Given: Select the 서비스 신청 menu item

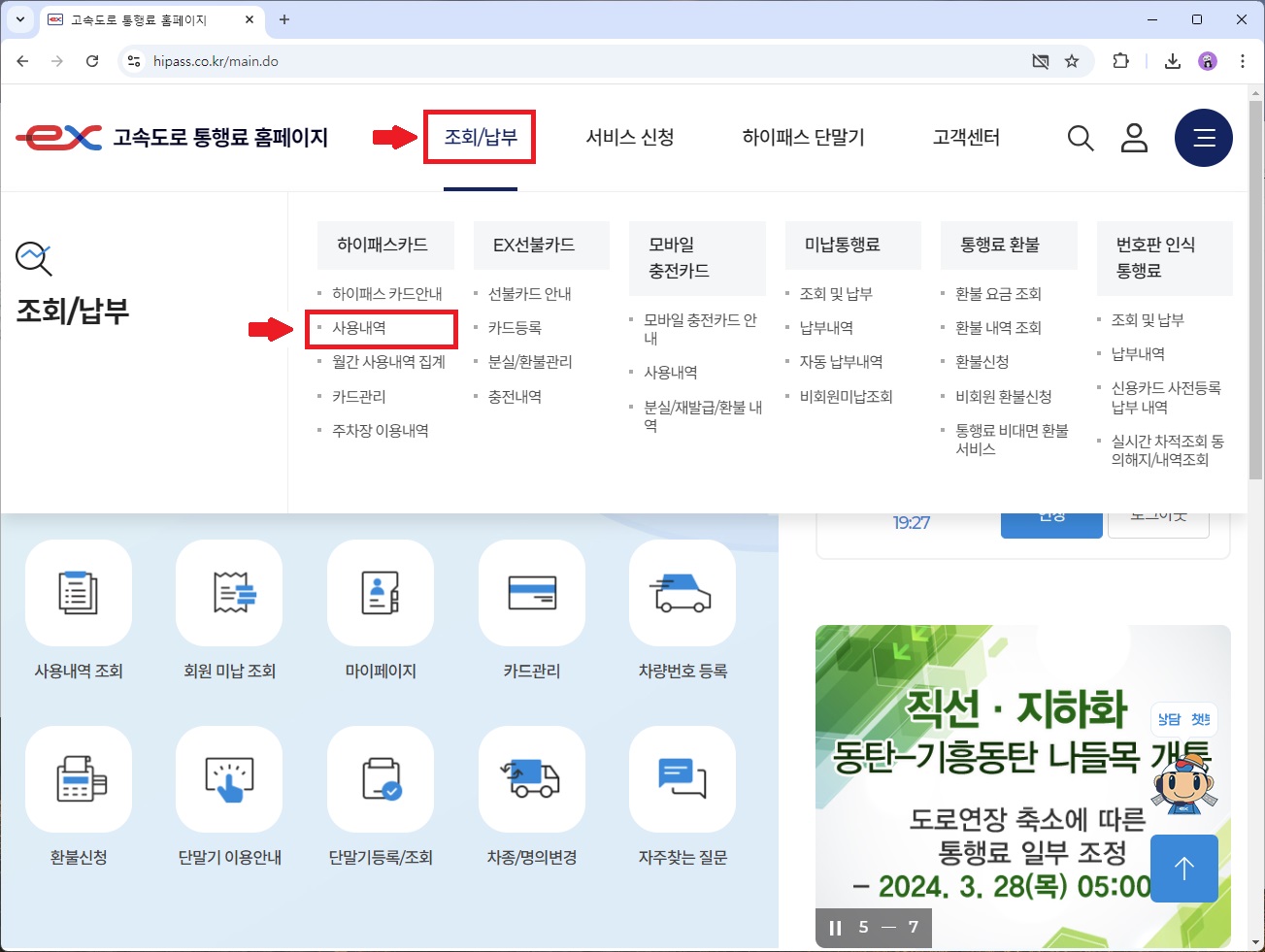Looking at the screenshot, I should 629,137.
